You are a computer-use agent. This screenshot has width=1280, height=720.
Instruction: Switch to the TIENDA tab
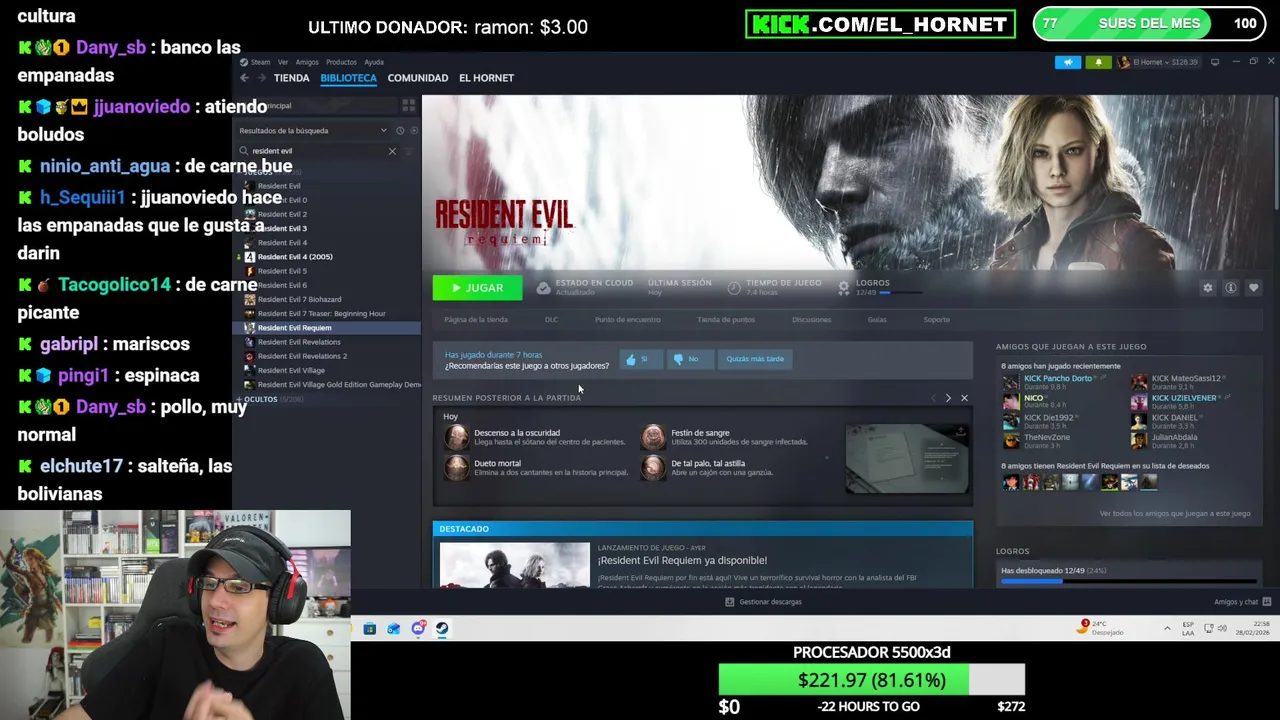tap(292, 78)
